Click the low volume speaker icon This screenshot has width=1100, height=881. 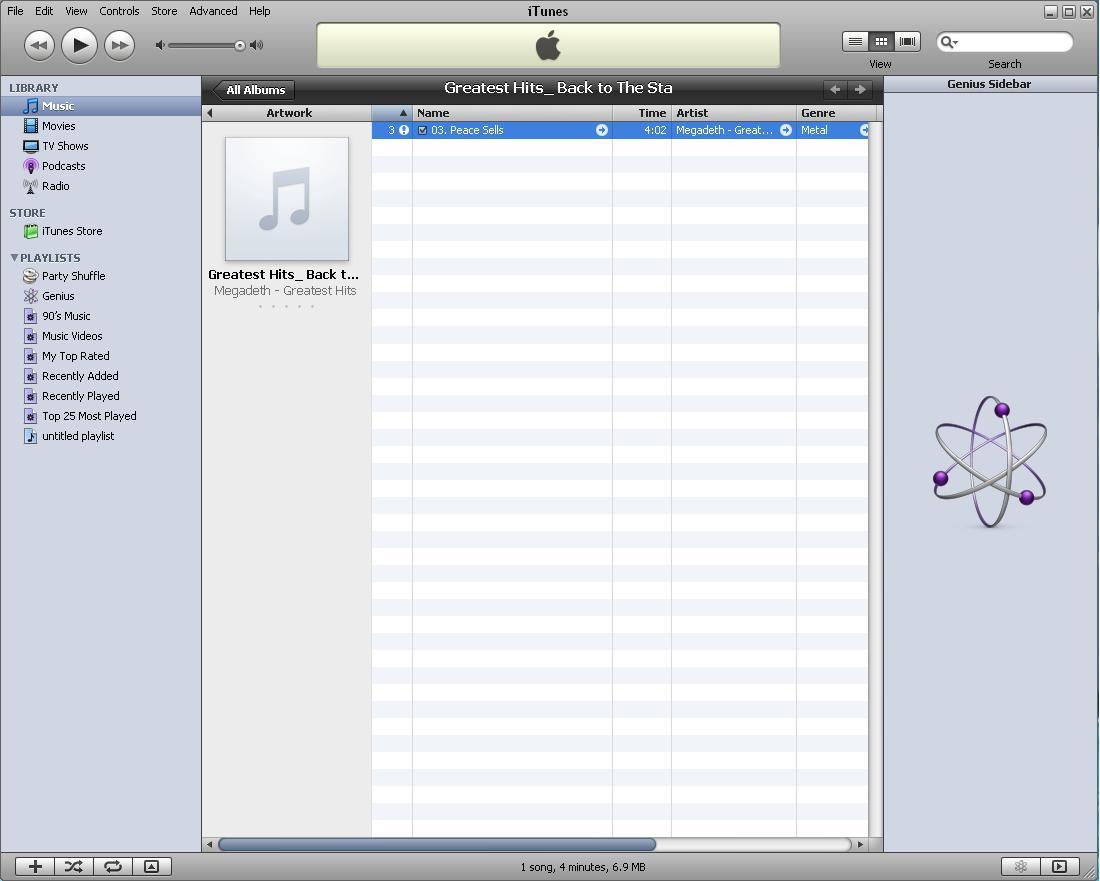(x=160, y=45)
